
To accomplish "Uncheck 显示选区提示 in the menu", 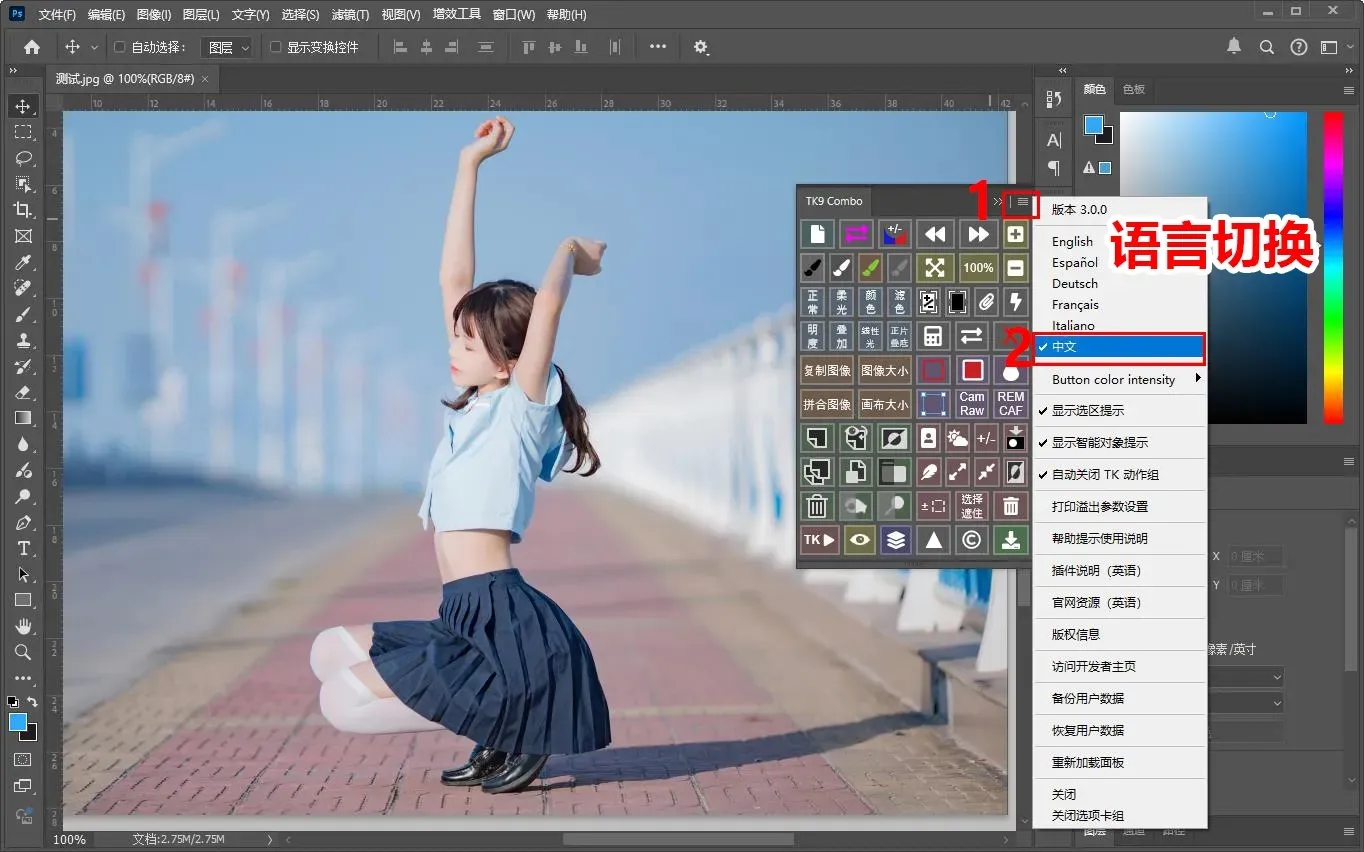I will 1087,411.
